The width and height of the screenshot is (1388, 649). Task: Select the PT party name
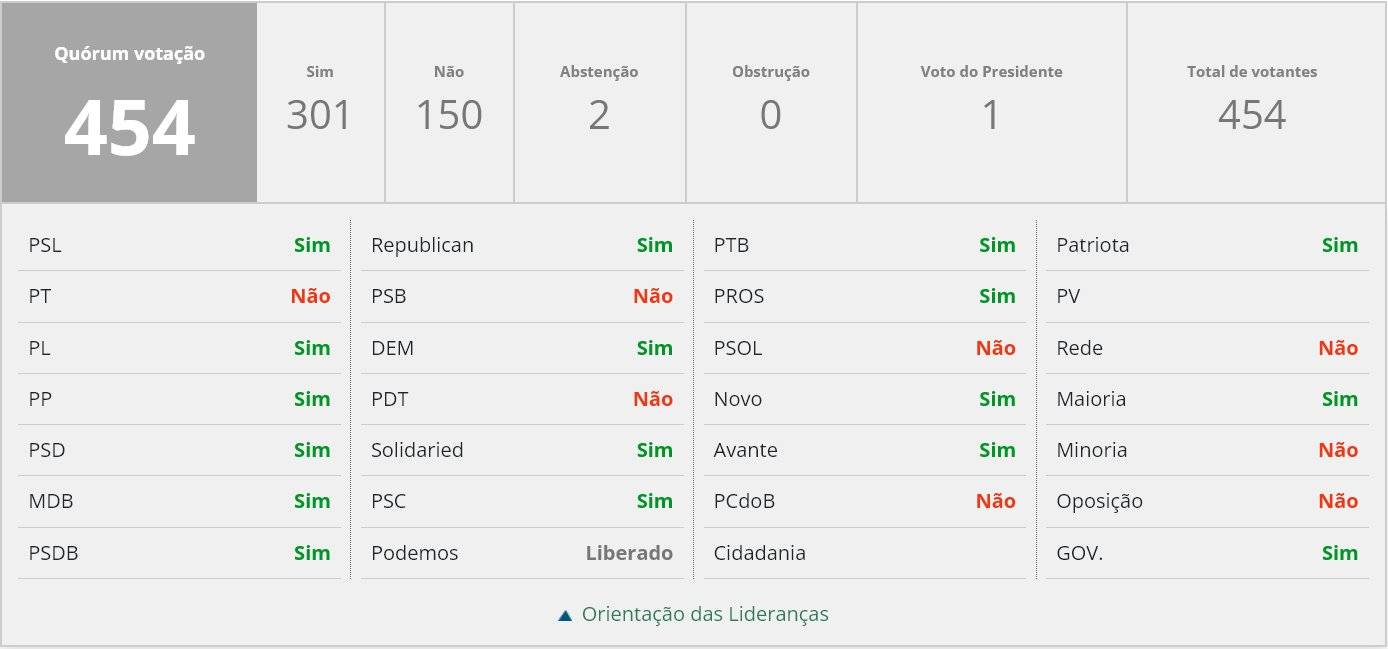(x=40, y=296)
